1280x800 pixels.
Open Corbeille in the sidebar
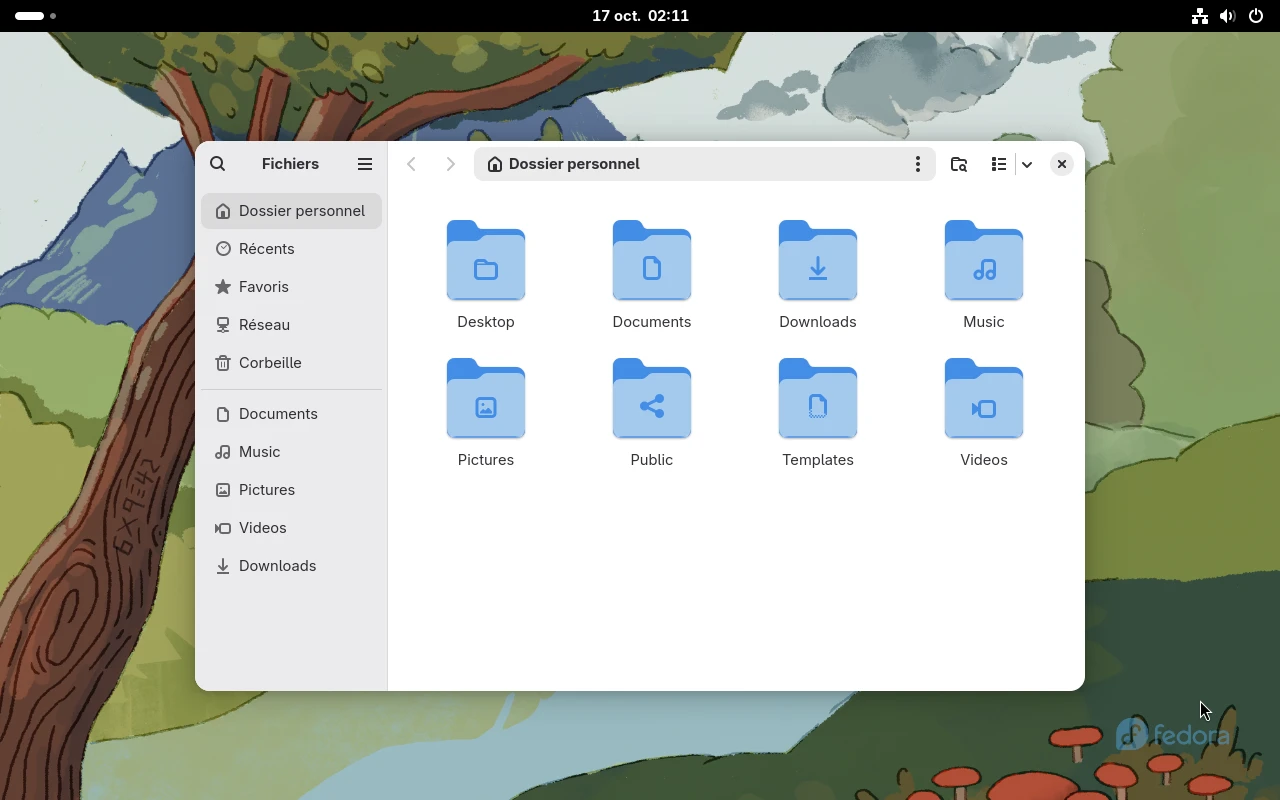(291, 363)
